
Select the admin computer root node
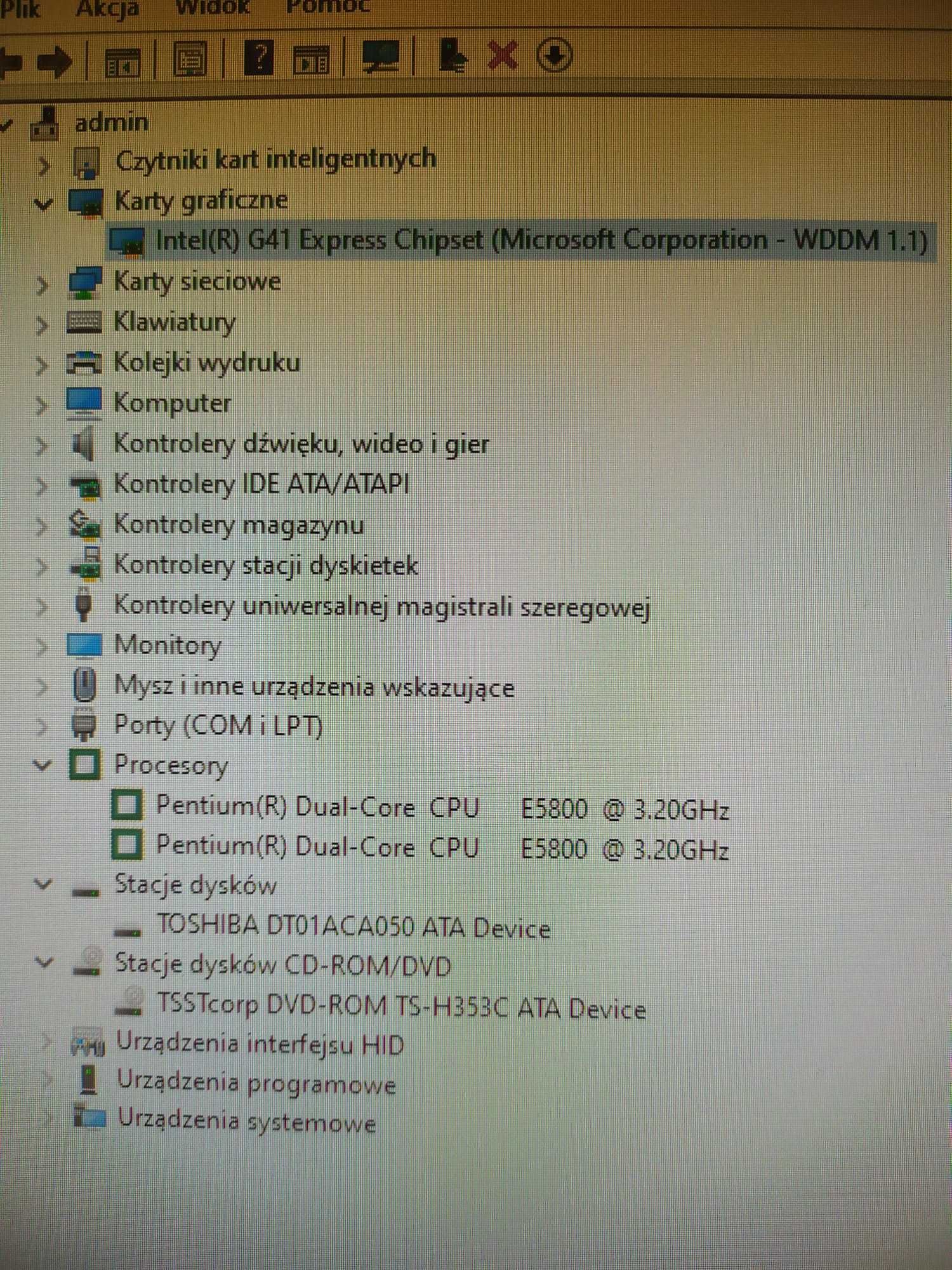[x=112, y=122]
